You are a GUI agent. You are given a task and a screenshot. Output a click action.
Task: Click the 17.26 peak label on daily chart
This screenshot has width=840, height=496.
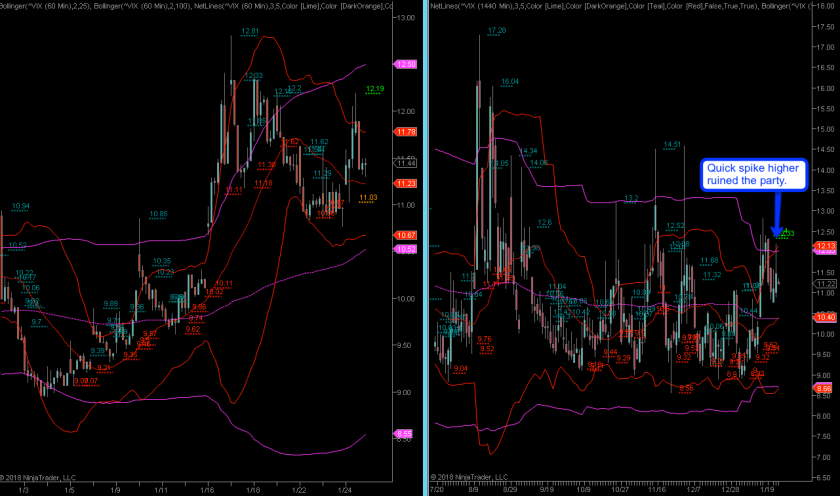pos(496,32)
